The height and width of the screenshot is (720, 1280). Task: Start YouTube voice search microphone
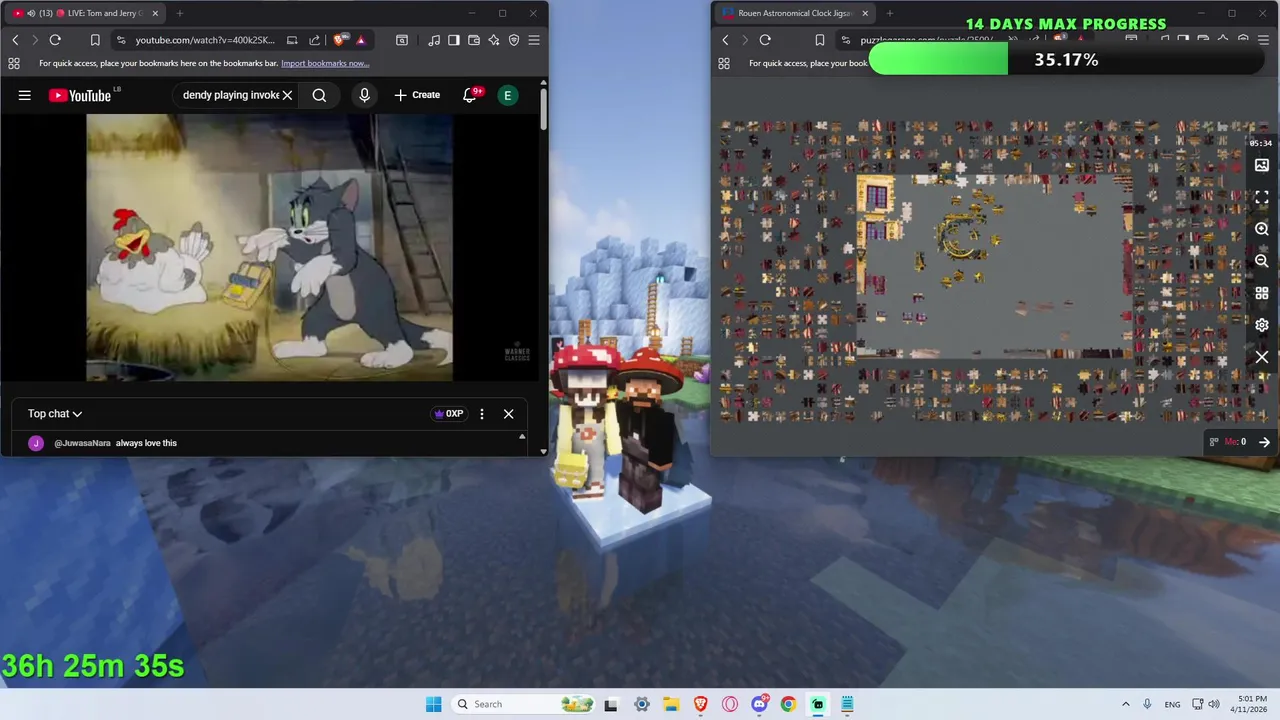click(x=364, y=95)
